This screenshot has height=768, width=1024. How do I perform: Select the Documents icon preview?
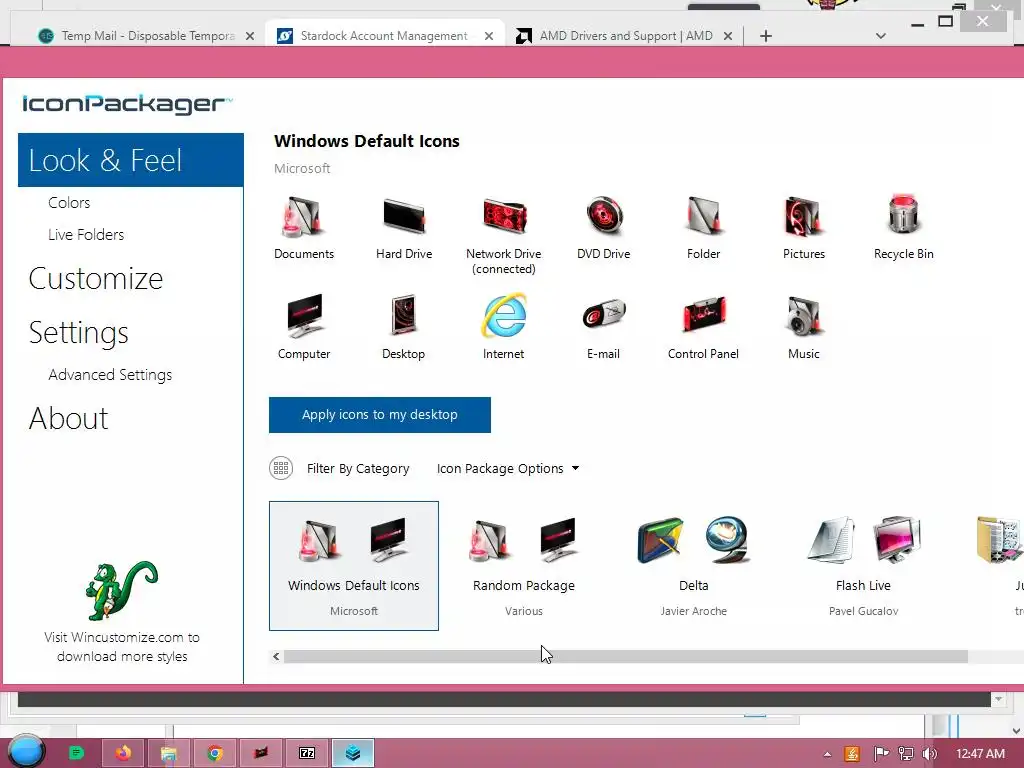pyautogui.click(x=303, y=217)
